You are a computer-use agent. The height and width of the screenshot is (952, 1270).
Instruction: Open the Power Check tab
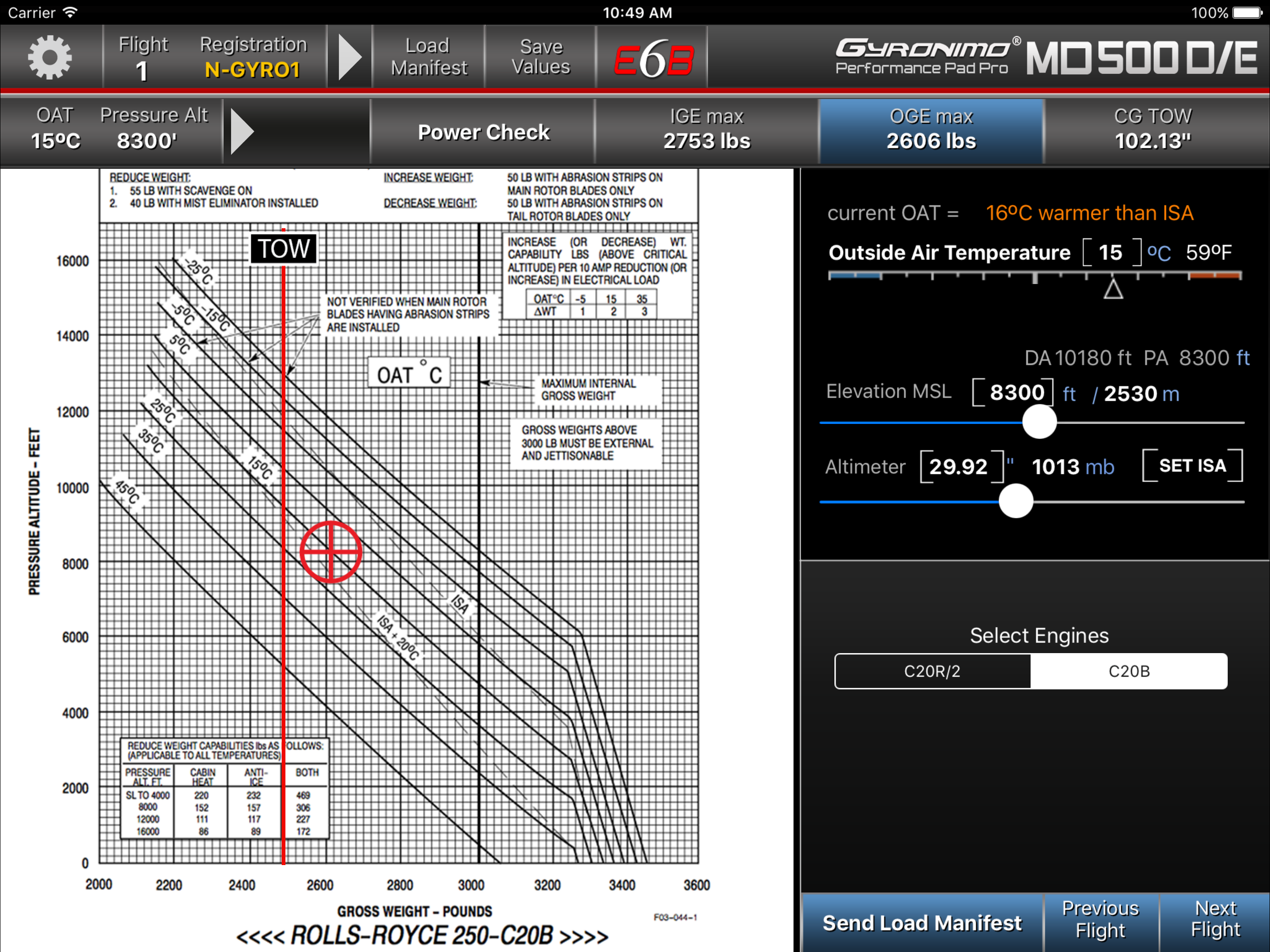tap(483, 132)
